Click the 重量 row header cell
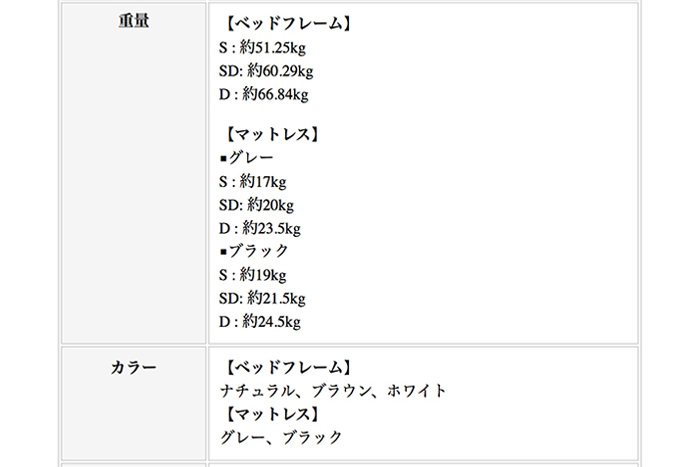The width and height of the screenshot is (700, 467). pos(133,173)
